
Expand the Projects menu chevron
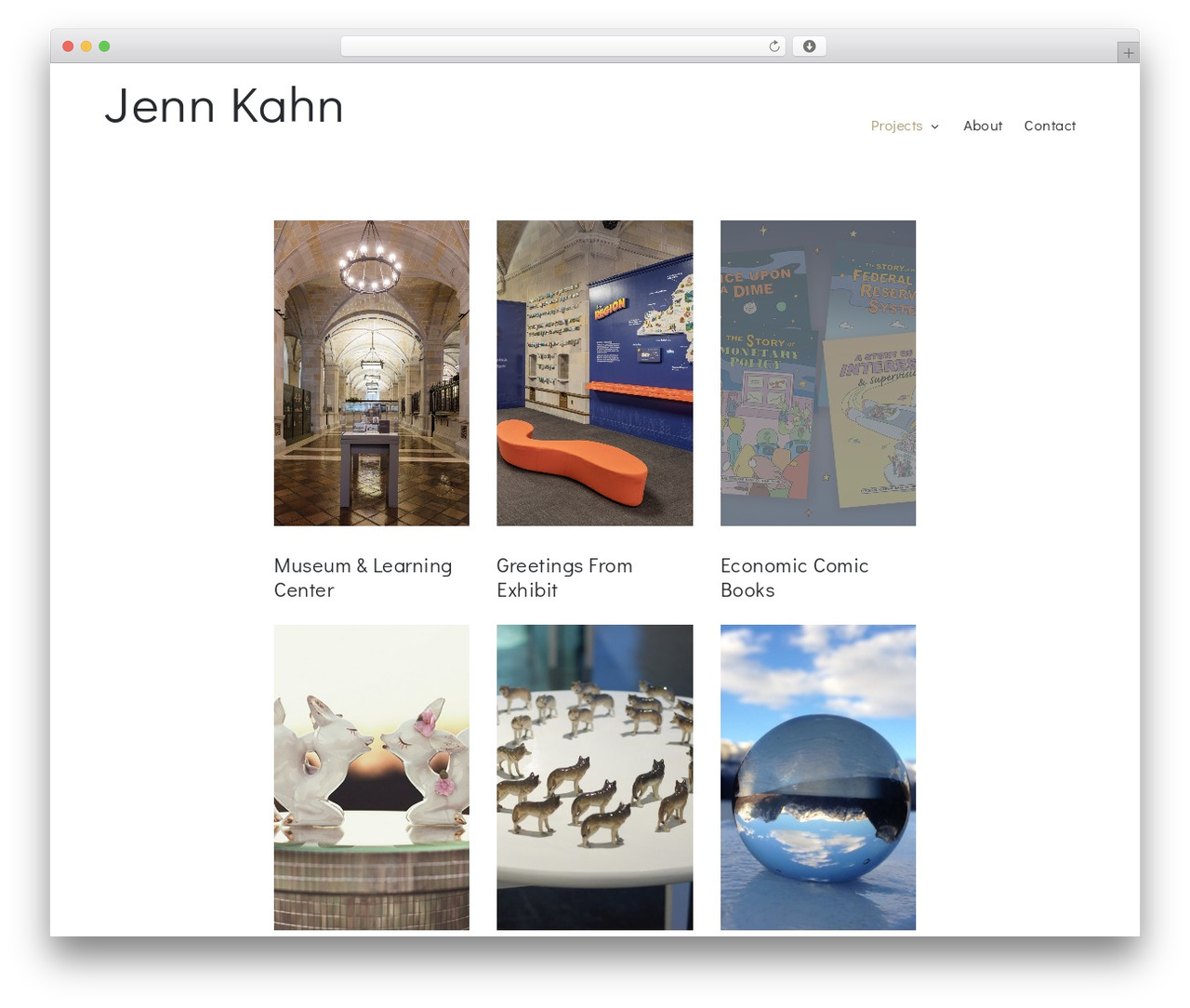935,126
